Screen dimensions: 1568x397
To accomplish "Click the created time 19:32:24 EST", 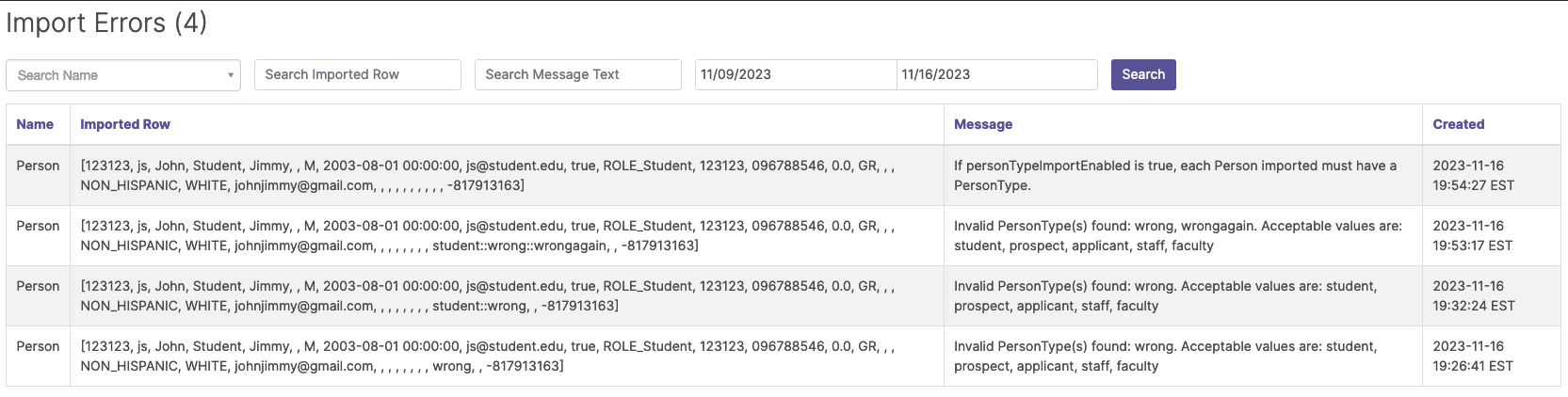I will pos(1473,306).
